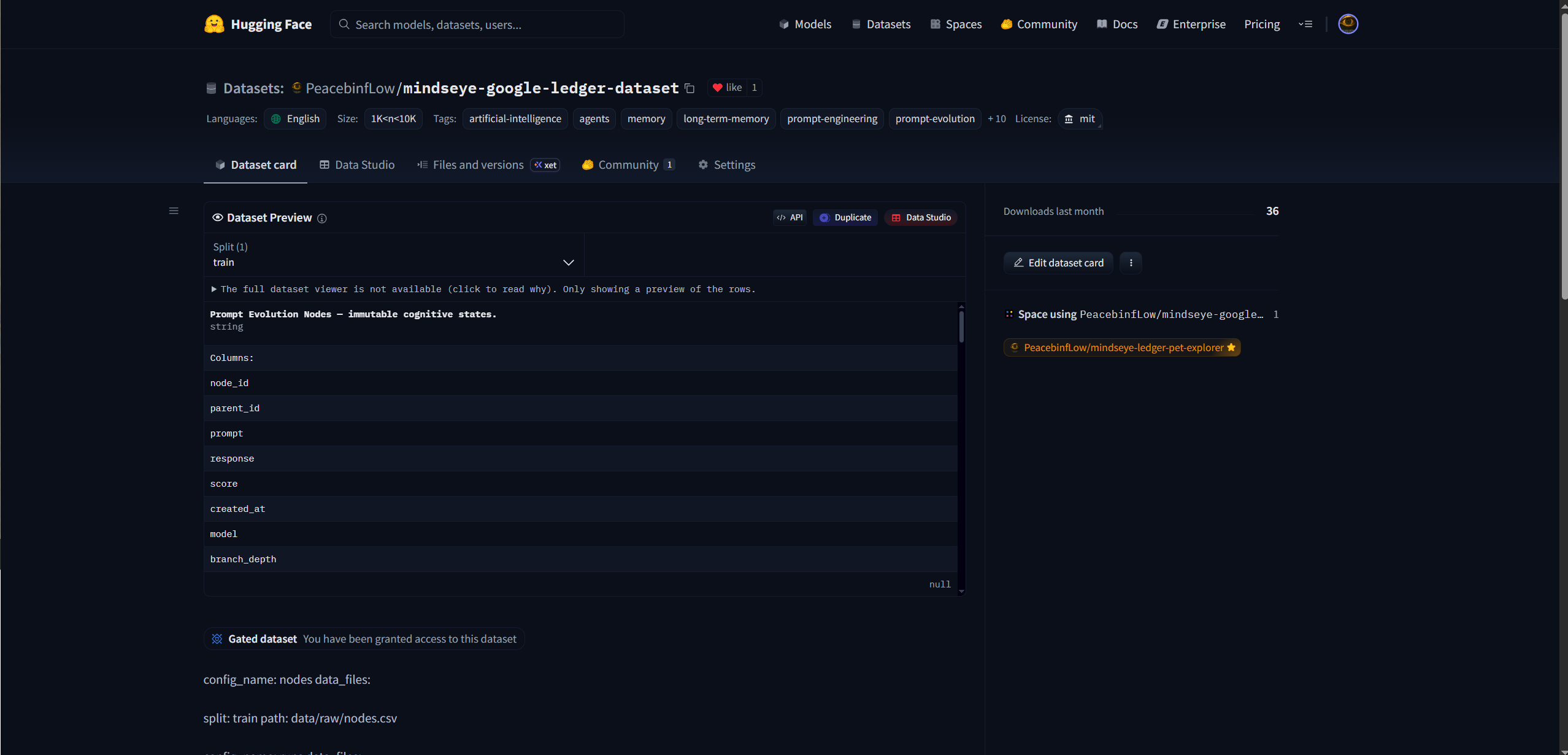
Task: Open the user avatar menu
Action: (1348, 24)
